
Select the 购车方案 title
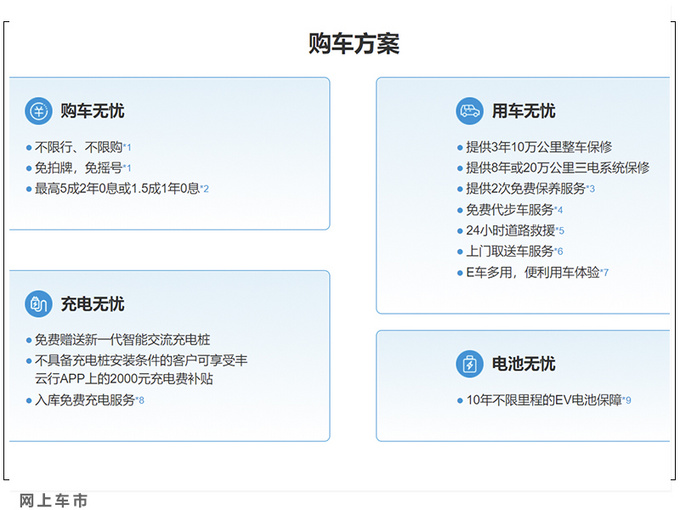tap(354, 43)
